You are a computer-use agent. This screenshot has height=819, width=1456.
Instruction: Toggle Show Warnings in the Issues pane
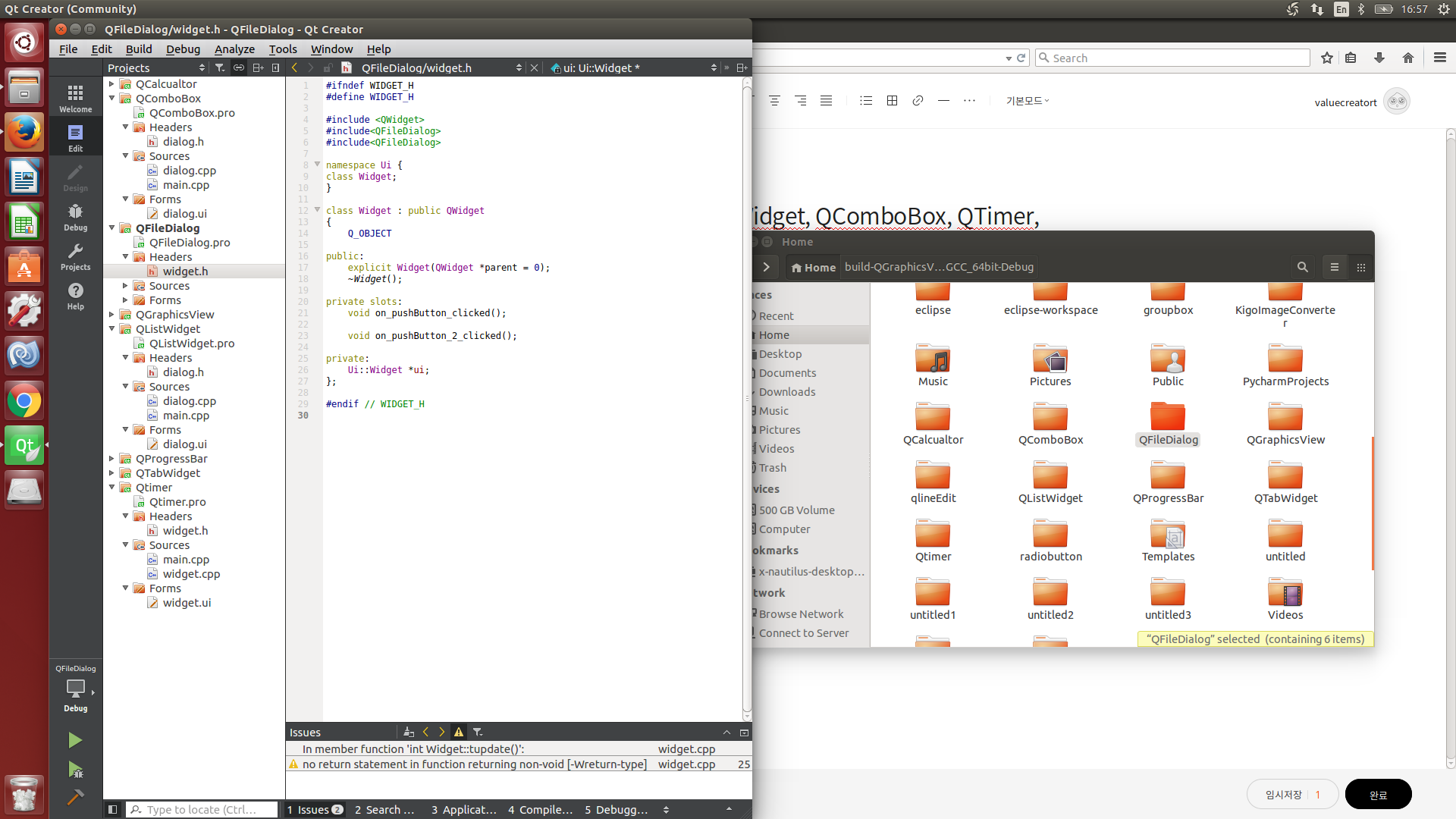pyautogui.click(x=459, y=732)
